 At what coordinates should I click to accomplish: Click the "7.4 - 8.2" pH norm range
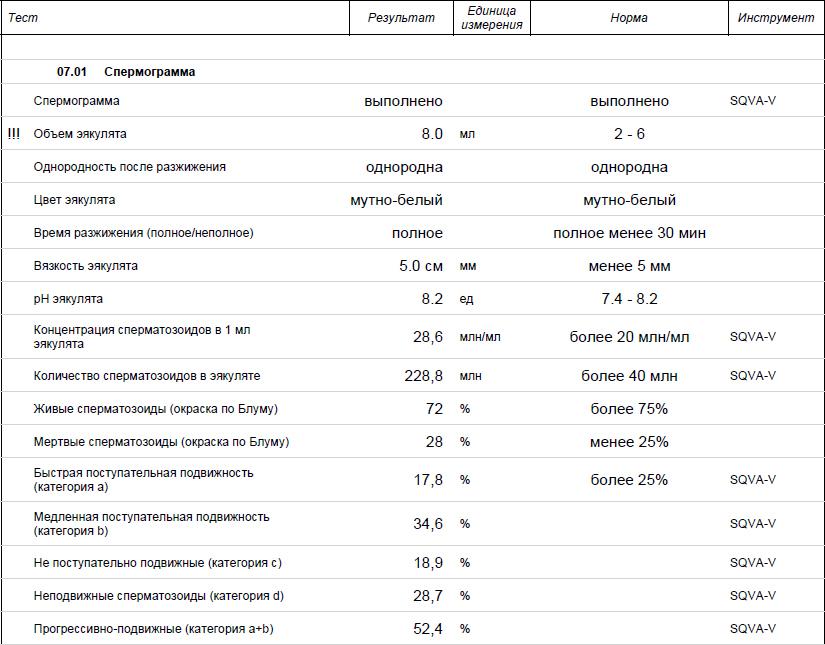pyautogui.click(x=629, y=299)
